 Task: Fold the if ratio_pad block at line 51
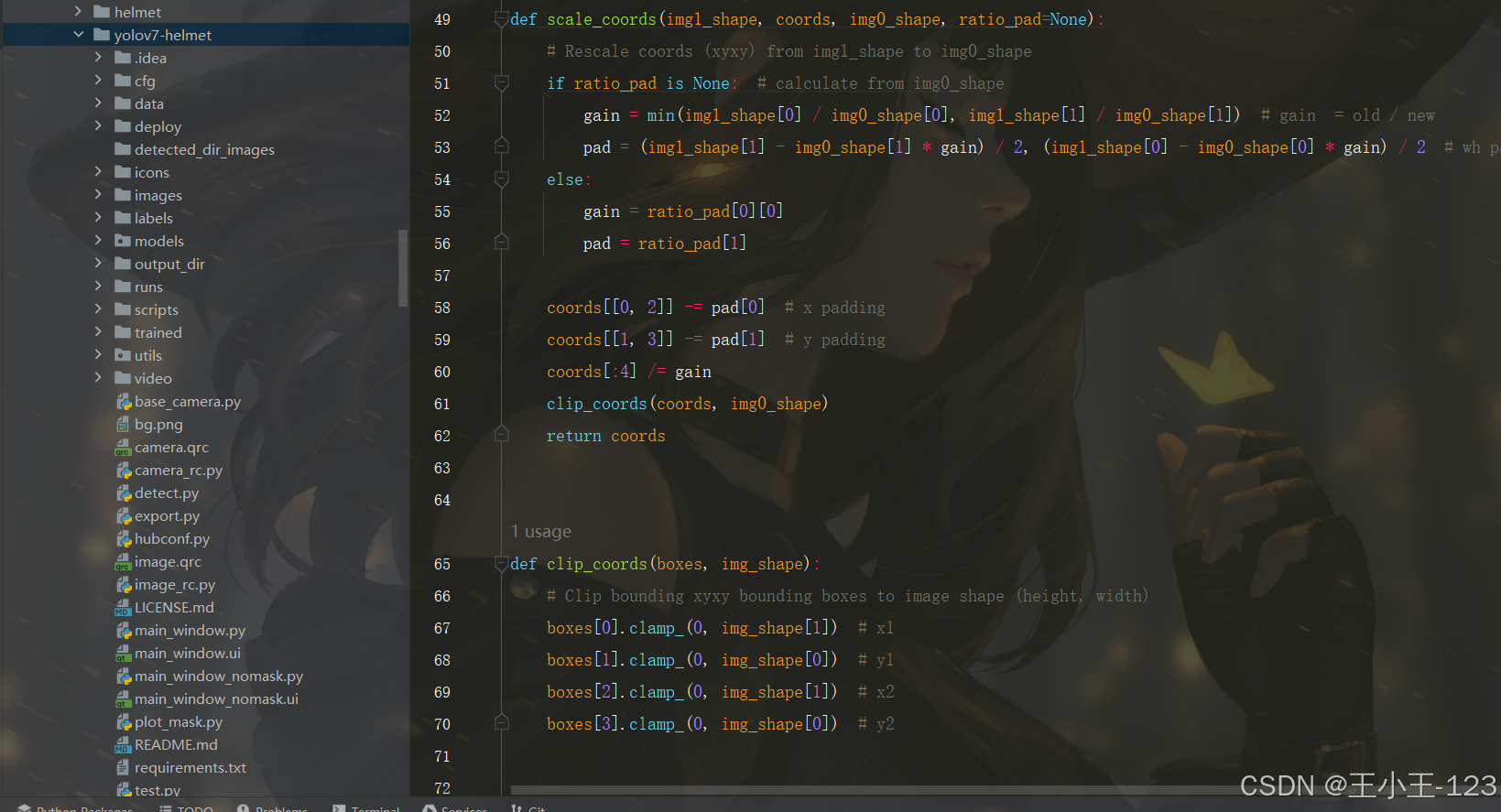tap(501, 83)
